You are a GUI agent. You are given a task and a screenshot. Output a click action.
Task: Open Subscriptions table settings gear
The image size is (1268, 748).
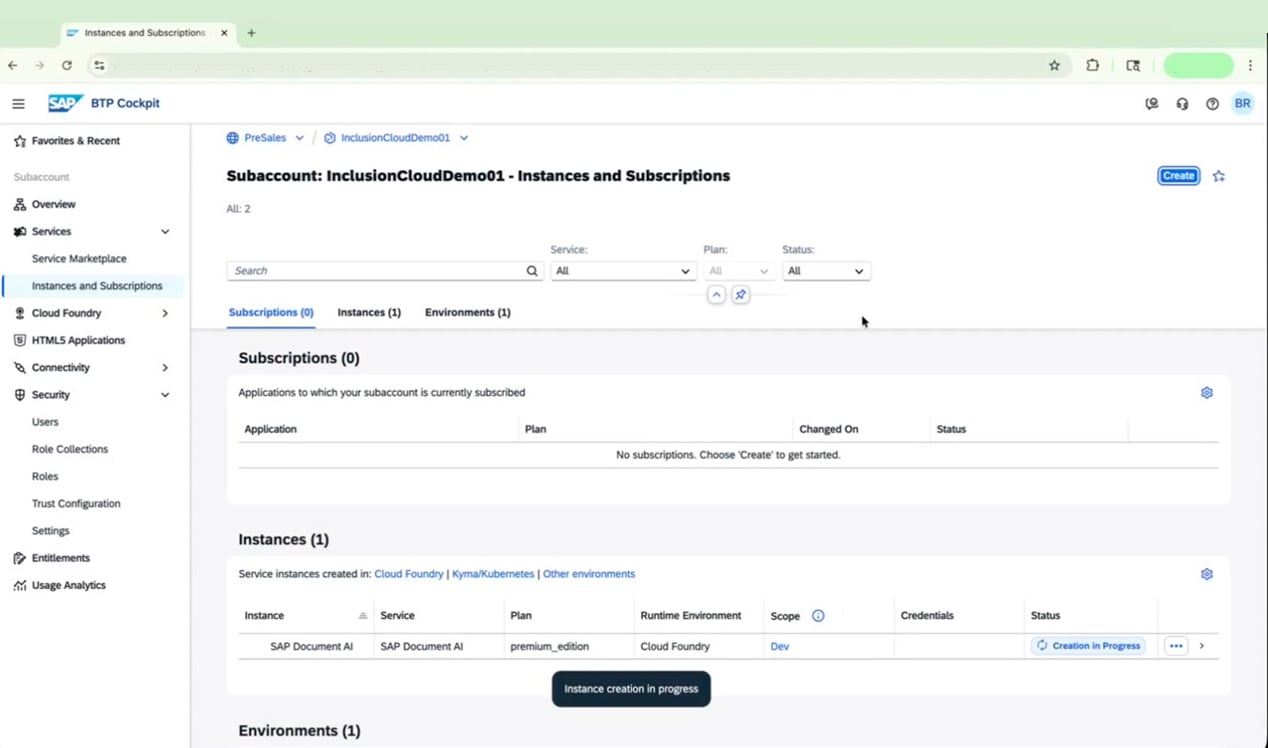point(1207,393)
